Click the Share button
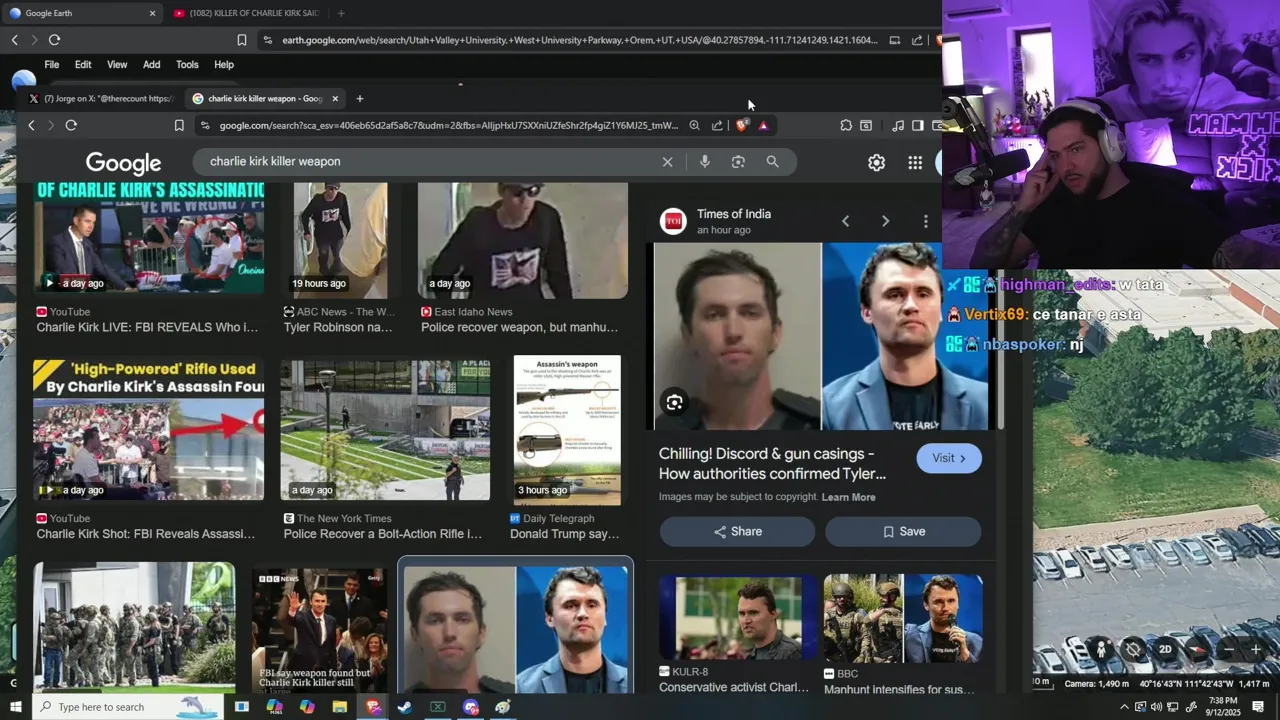The width and height of the screenshot is (1280, 720). coord(737,532)
